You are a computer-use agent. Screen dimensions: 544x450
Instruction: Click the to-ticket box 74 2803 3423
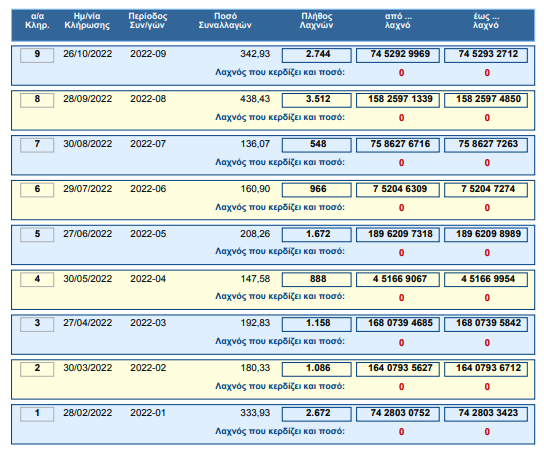[486, 414]
